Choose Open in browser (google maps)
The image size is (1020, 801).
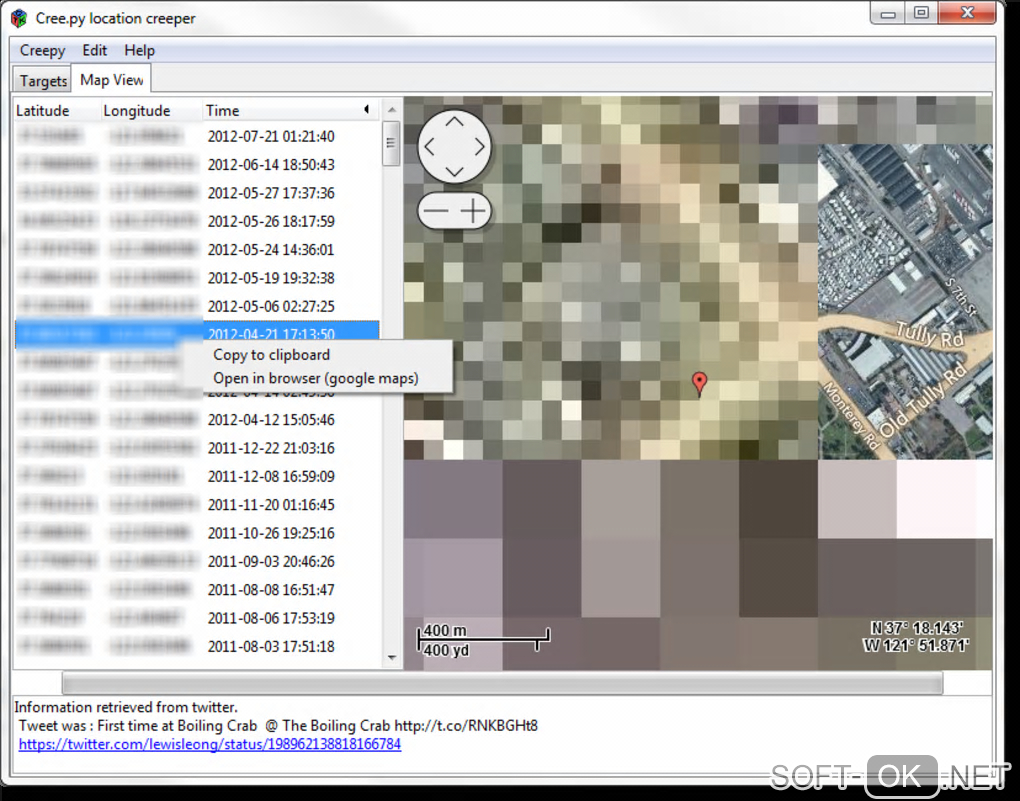click(x=315, y=378)
